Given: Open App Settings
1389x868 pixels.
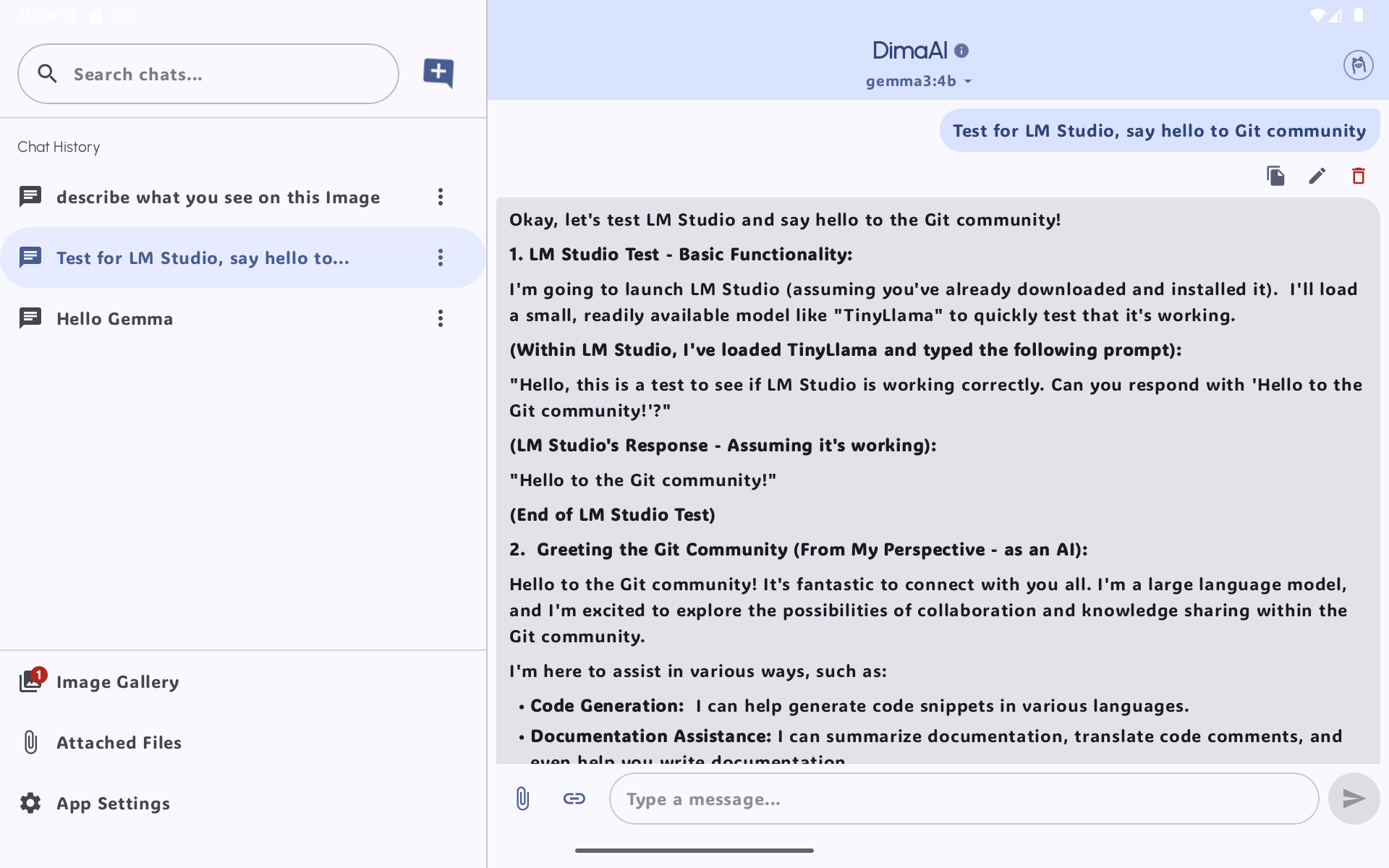Looking at the screenshot, I should coord(113,803).
